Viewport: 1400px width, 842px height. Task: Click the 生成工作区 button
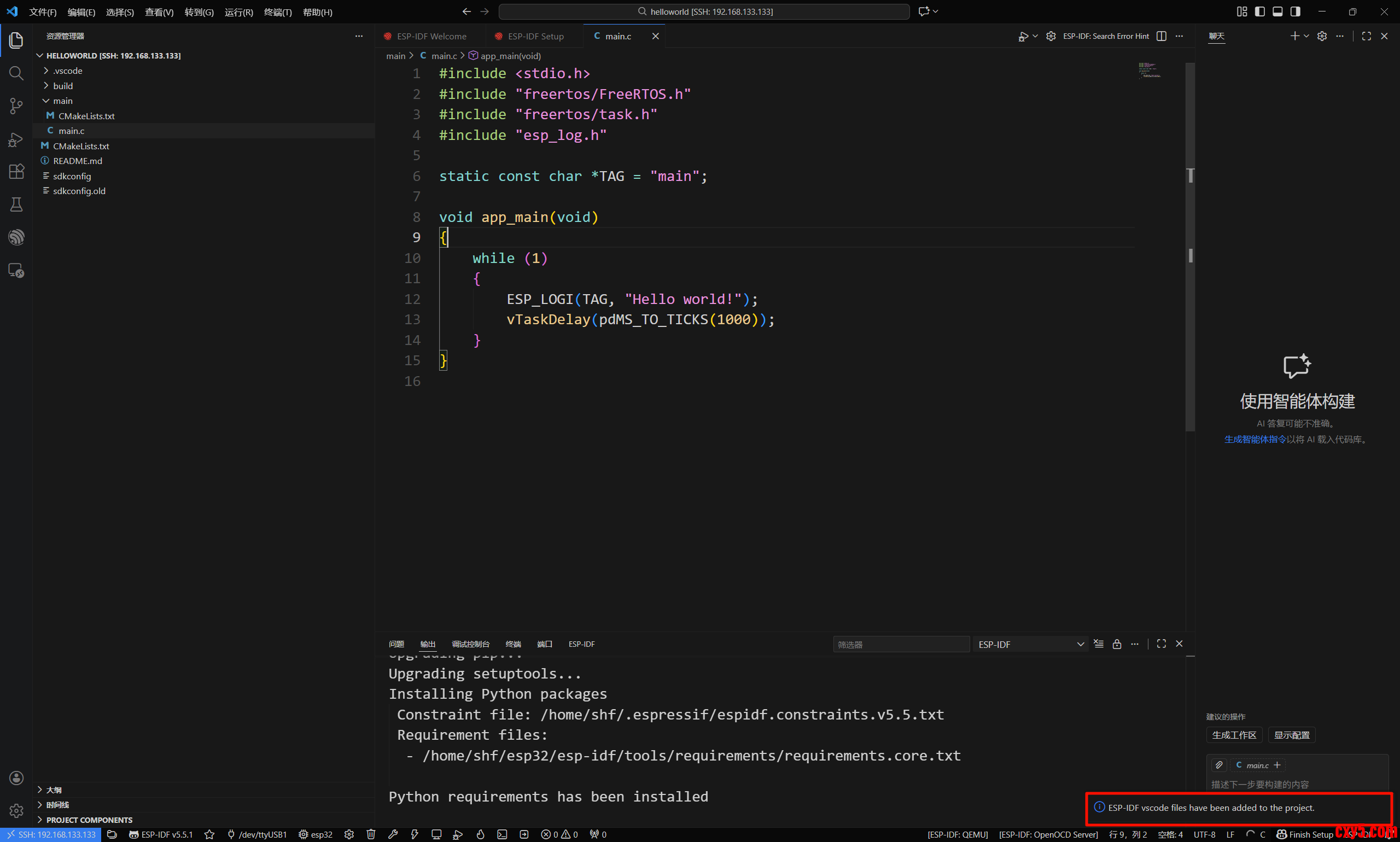pyautogui.click(x=1234, y=735)
